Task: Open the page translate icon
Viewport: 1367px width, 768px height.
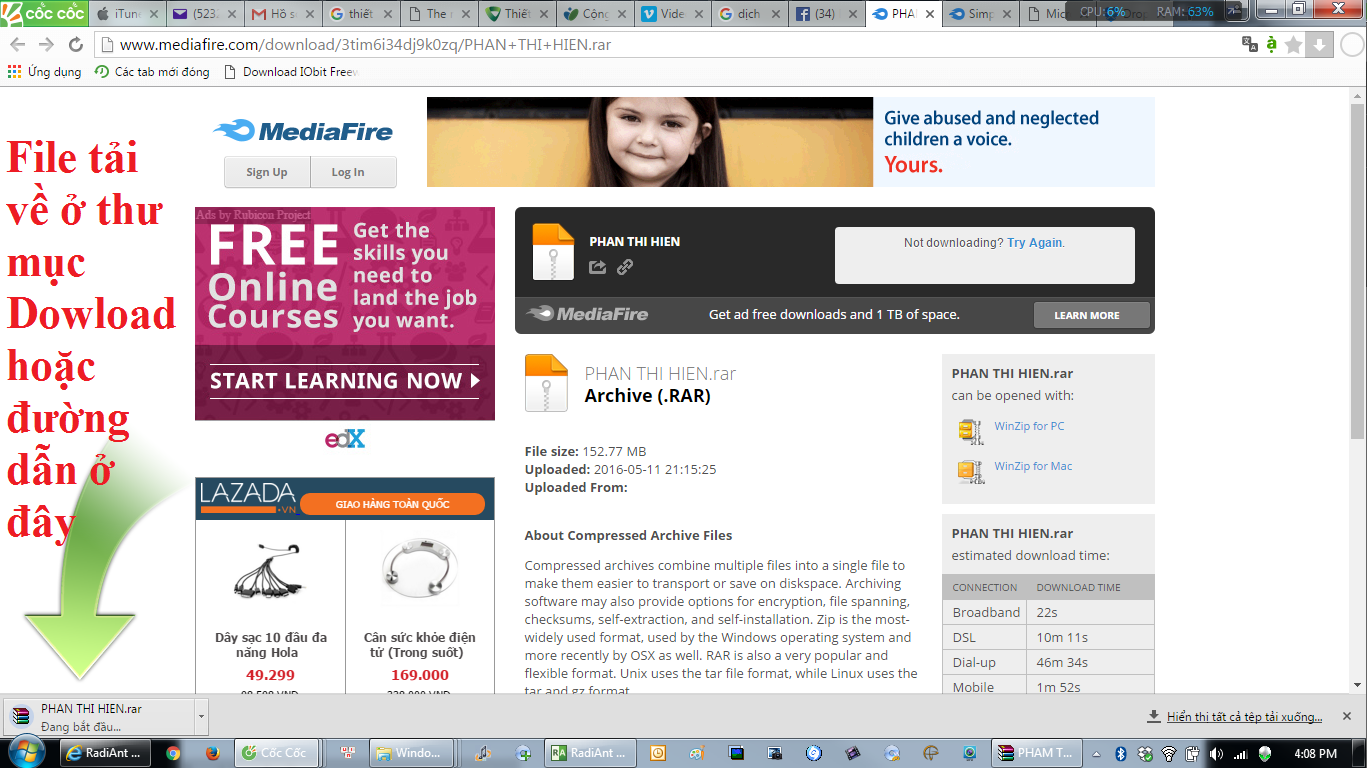Action: [1249, 44]
